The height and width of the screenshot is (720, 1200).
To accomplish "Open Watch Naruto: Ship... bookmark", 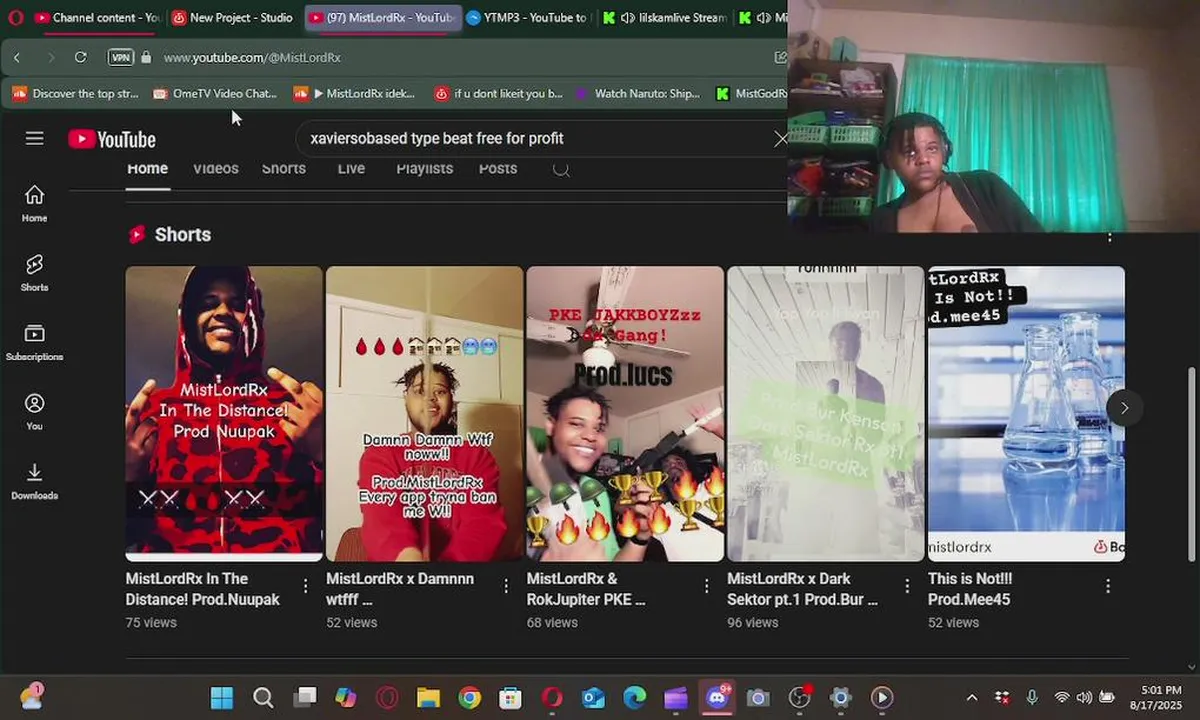I will tap(638, 93).
